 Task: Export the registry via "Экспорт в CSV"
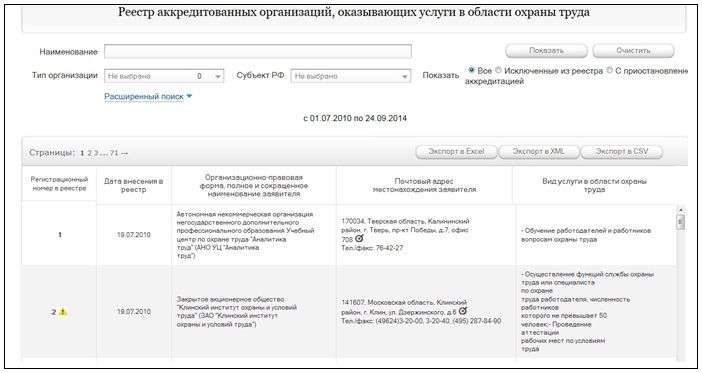[621, 151]
